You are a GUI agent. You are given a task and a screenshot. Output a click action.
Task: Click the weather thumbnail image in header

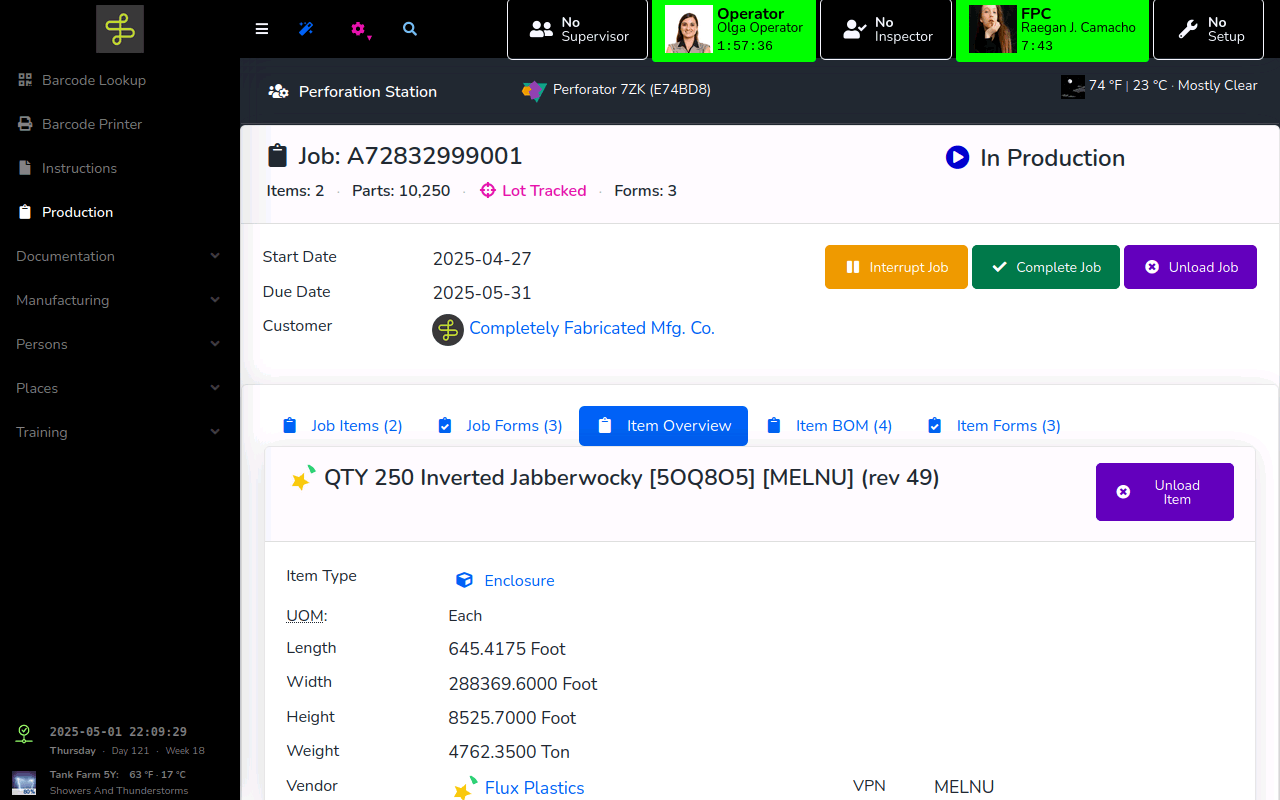pyautogui.click(x=1072, y=86)
